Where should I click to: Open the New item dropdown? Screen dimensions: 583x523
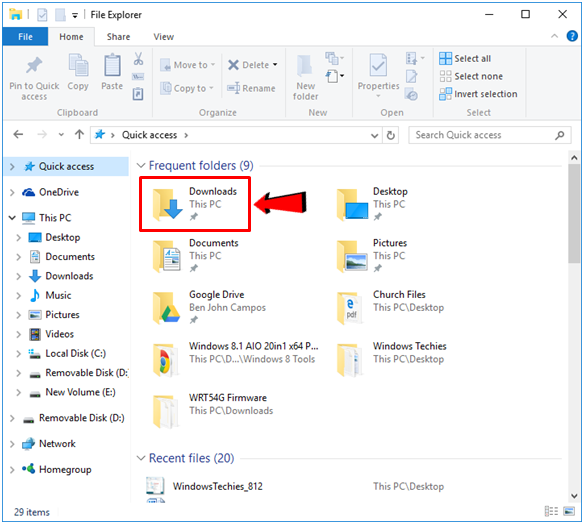(335, 59)
